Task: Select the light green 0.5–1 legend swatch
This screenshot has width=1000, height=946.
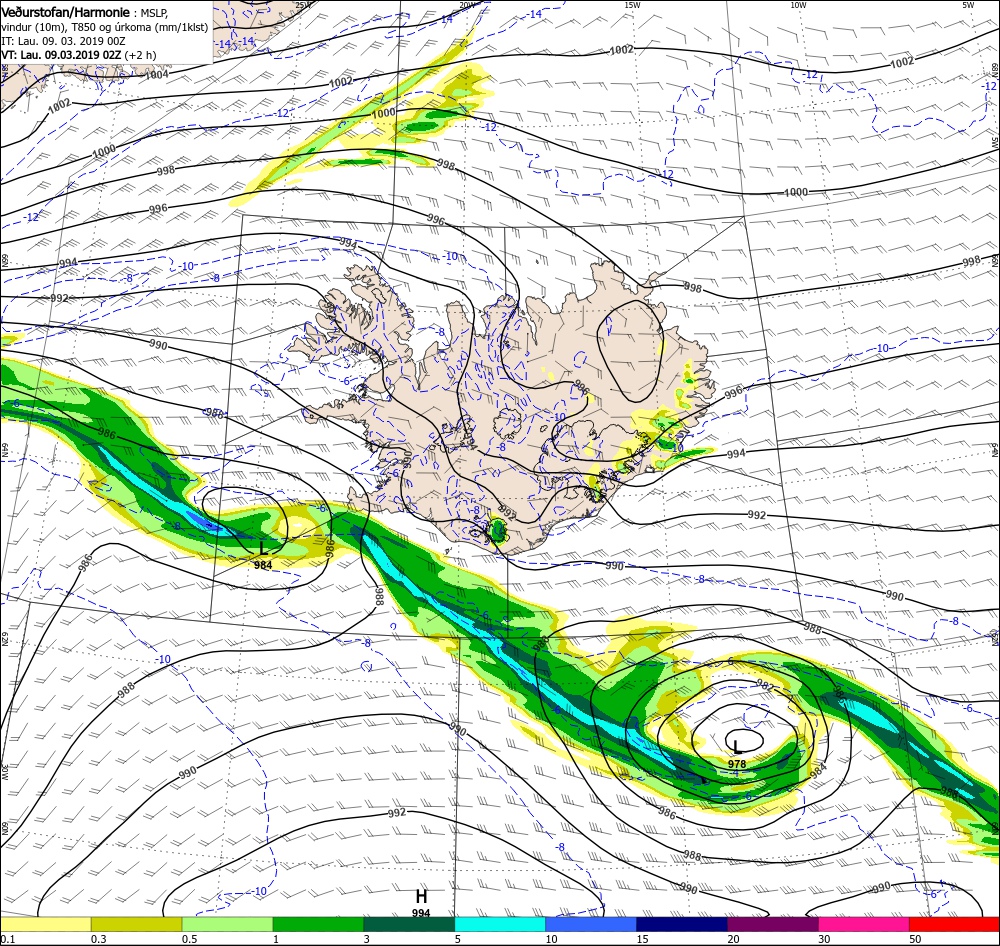Action: pos(228,924)
